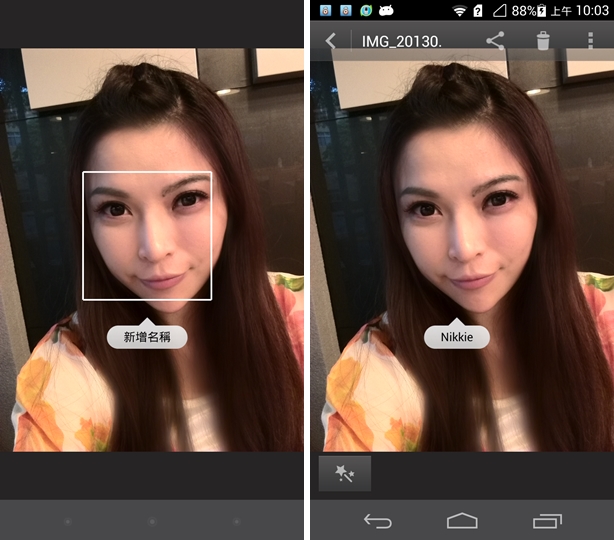614x540 pixels.
Task: Tap the green circular notification icon
Action: coord(366,11)
